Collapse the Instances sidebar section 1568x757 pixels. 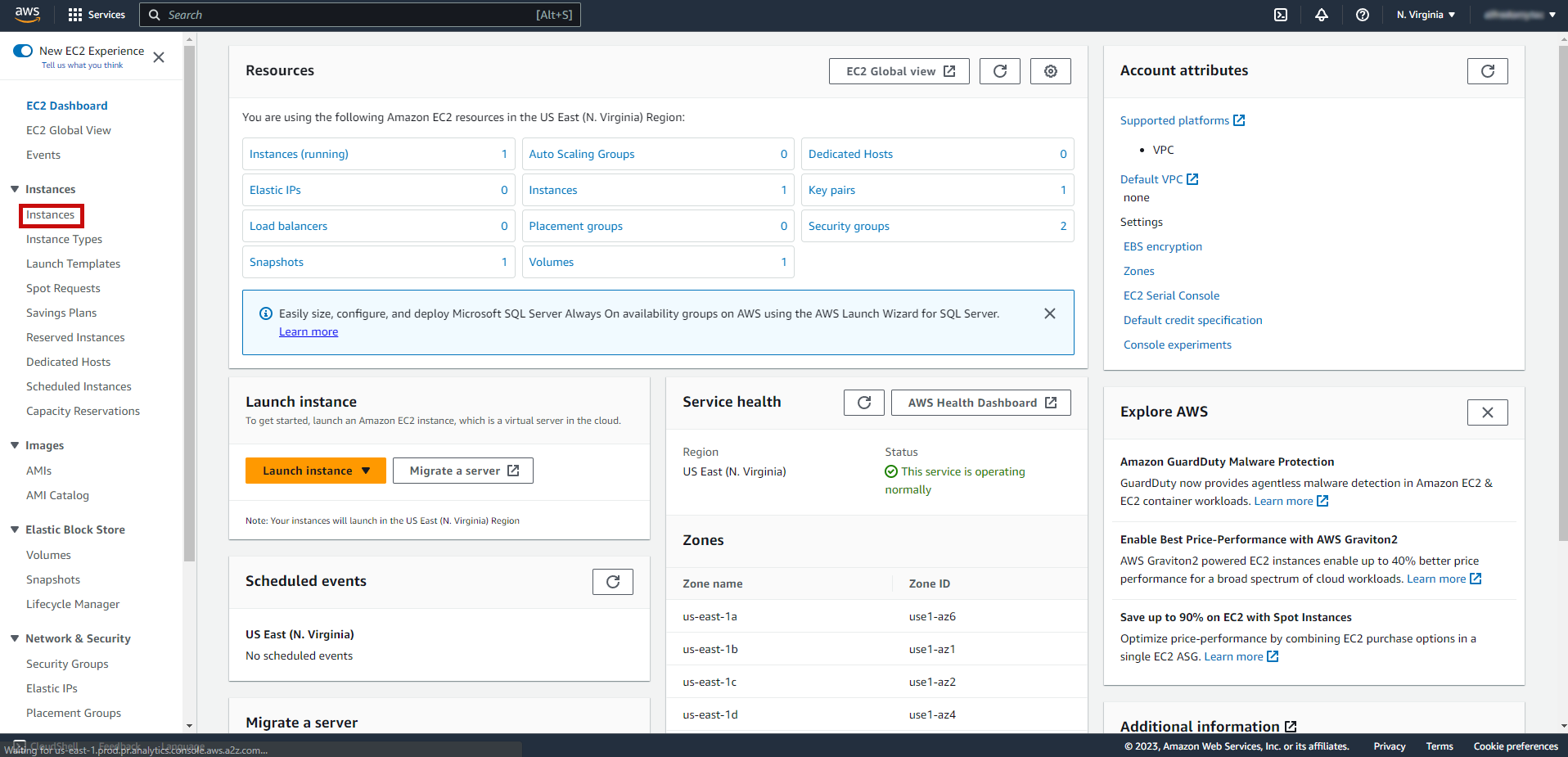point(15,189)
